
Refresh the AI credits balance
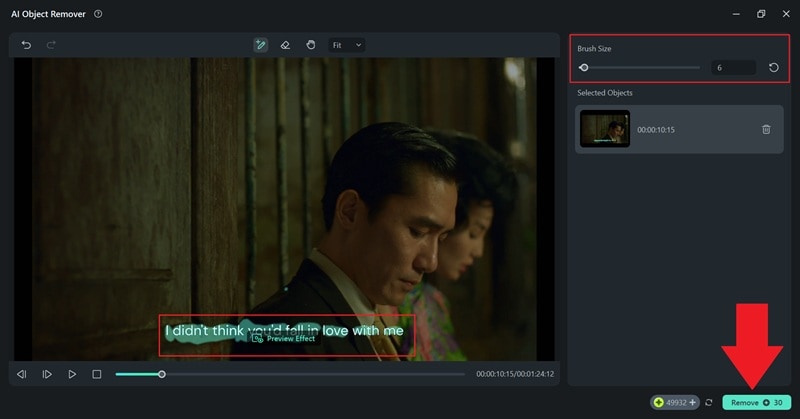coord(709,403)
